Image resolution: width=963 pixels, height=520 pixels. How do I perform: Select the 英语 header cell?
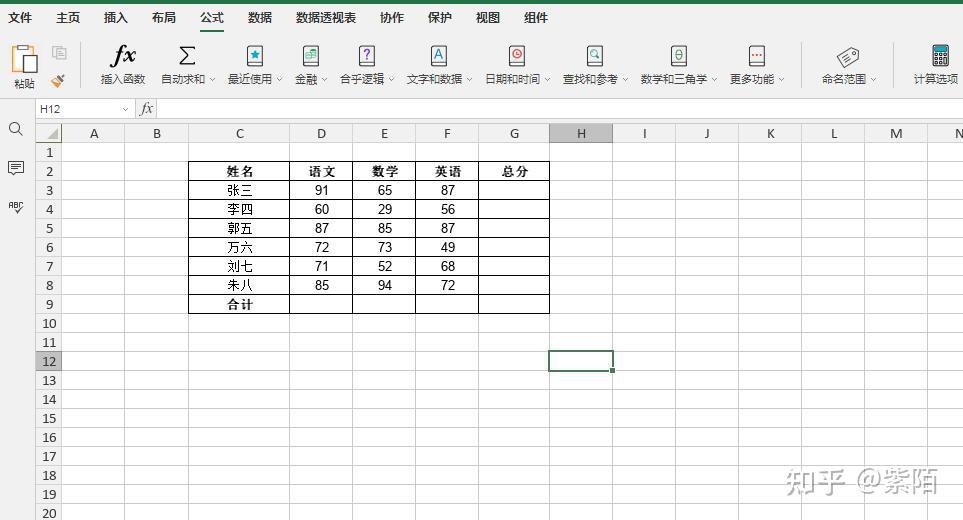pyautogui.click(x=447, y=171)
